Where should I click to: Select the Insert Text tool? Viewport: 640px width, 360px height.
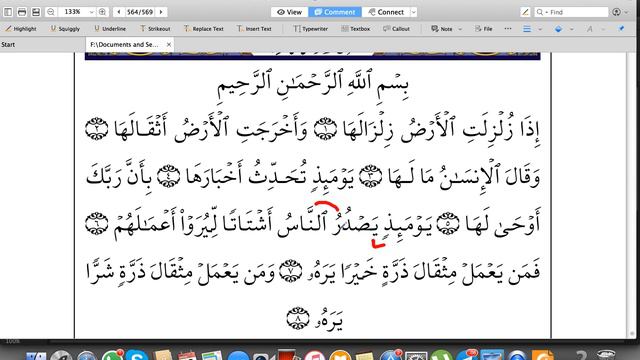coord(254,29)
